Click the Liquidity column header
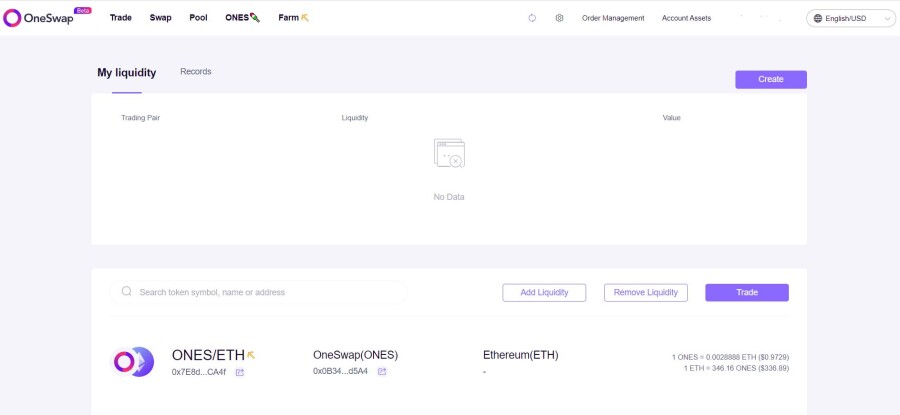Image resolution: width=900 pixels, height=415 pixels. (x=355, y=118)
